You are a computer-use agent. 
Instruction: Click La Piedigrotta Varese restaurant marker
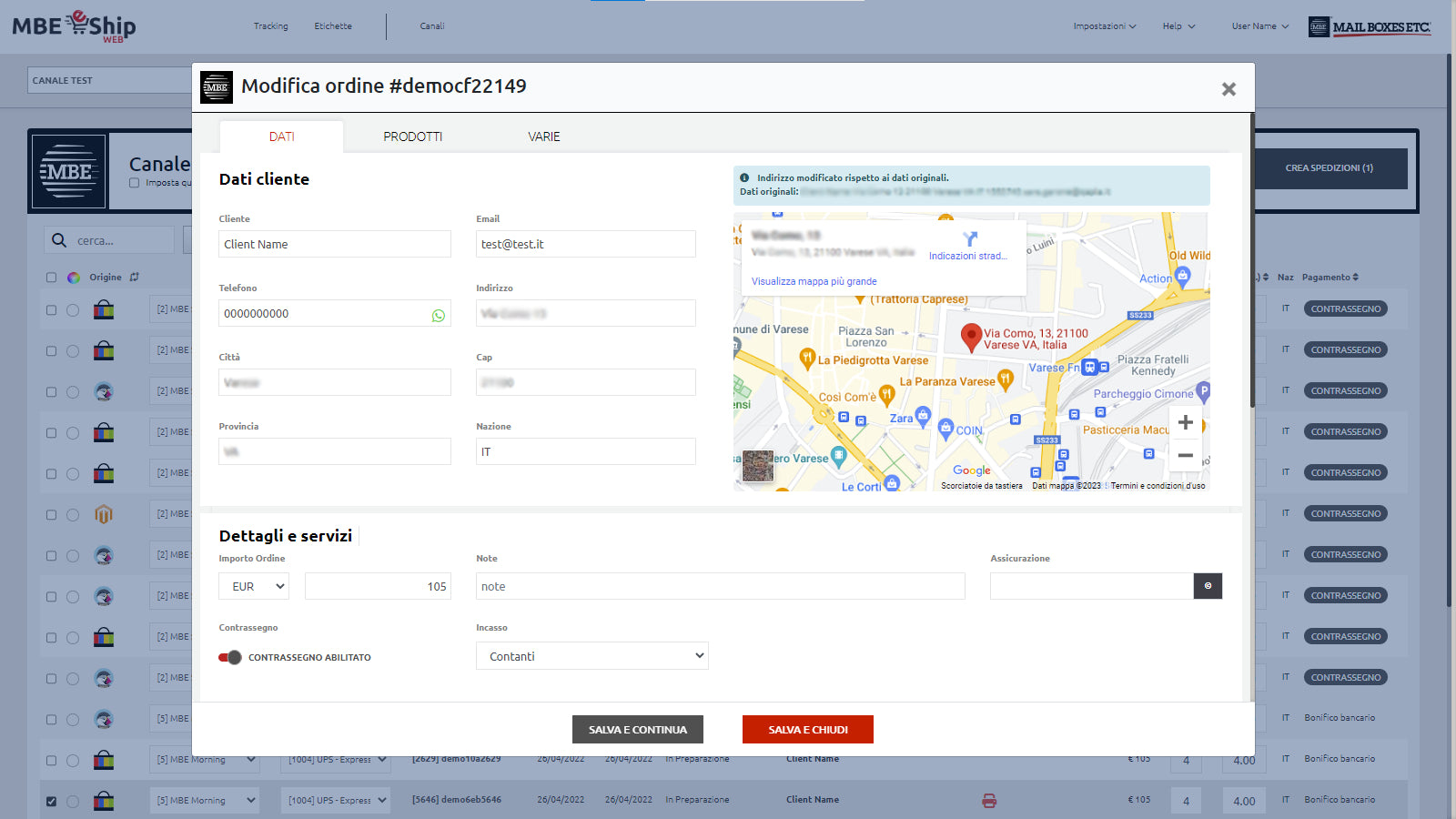point(807,358)
